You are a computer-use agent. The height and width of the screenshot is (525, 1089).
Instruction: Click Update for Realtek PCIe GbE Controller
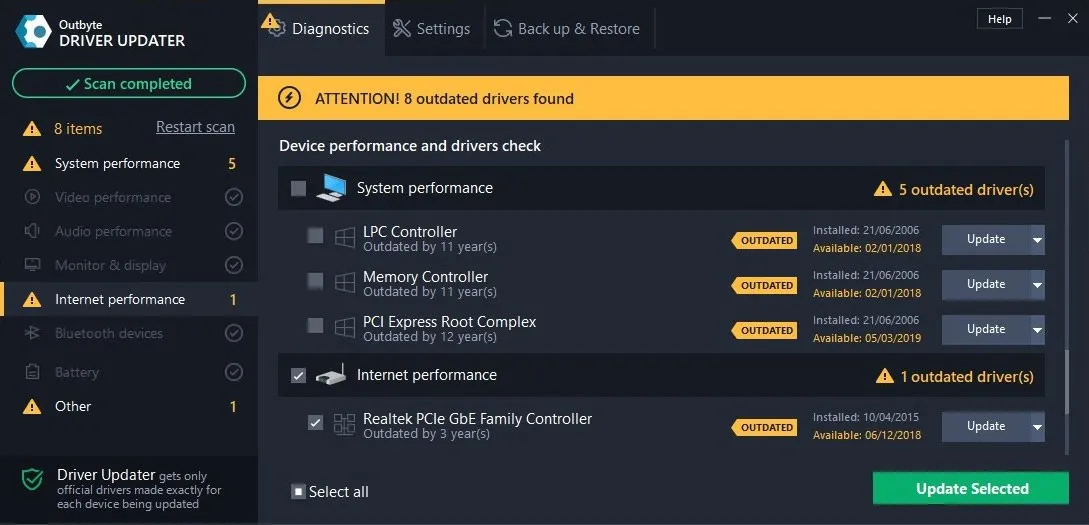coord(986,426)
